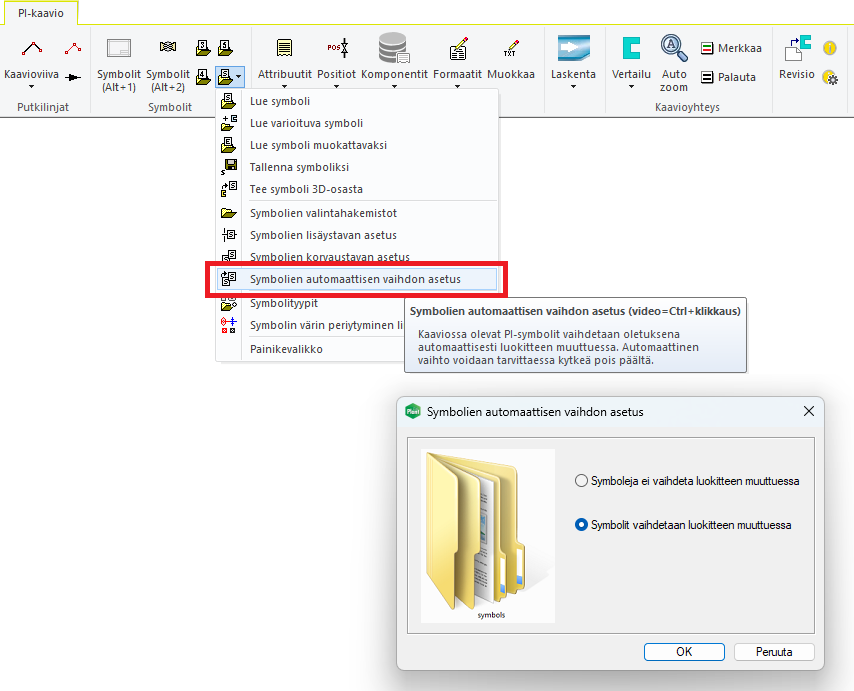Open Symbolityypit menu entry

[x=310, y=304]
